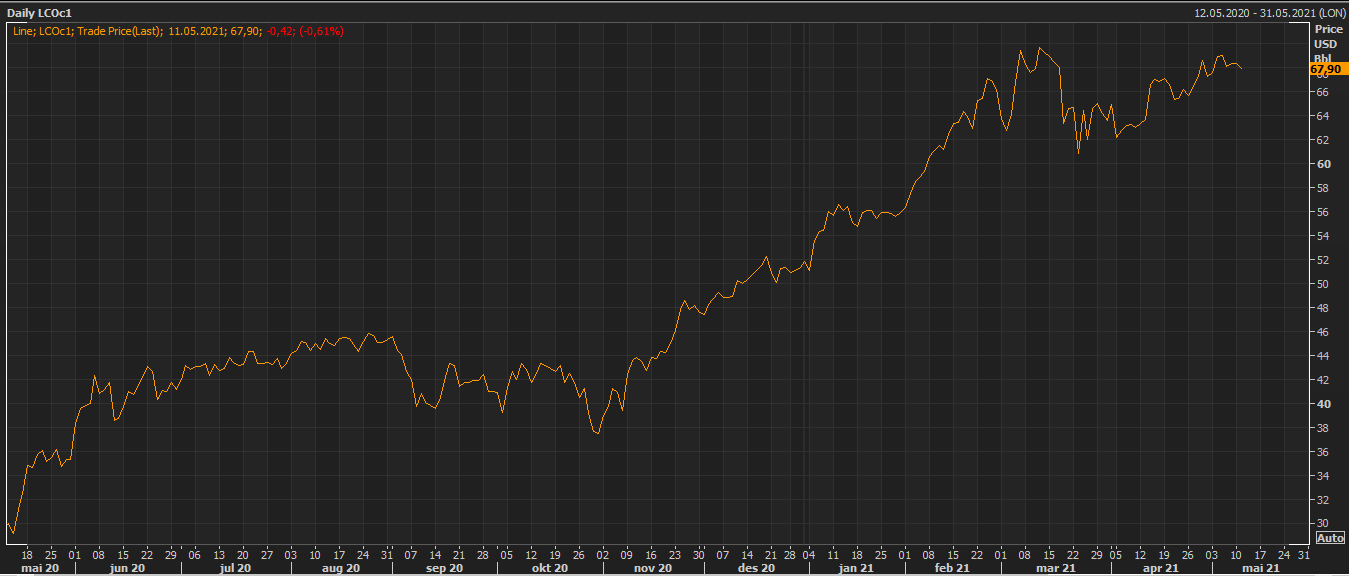Viewport: 1349px width, 576px height.
Task: Click the 30 price axis label
Action: (x=1321, y=524)
